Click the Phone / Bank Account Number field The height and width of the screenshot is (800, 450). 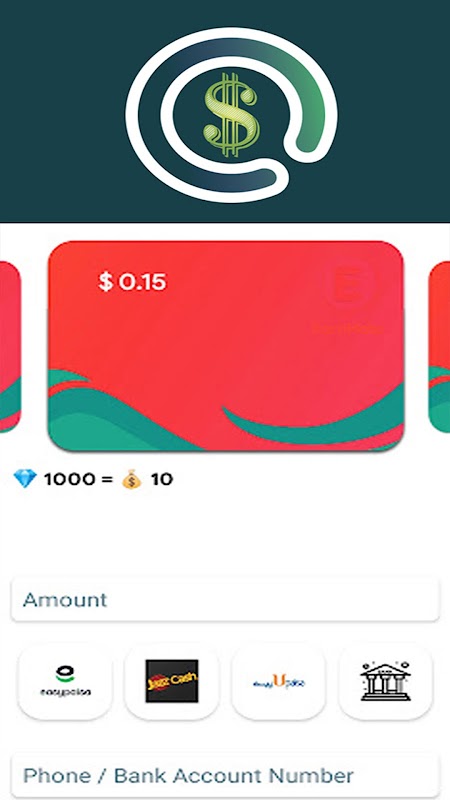pyautogui.click(x=225, y=776)
